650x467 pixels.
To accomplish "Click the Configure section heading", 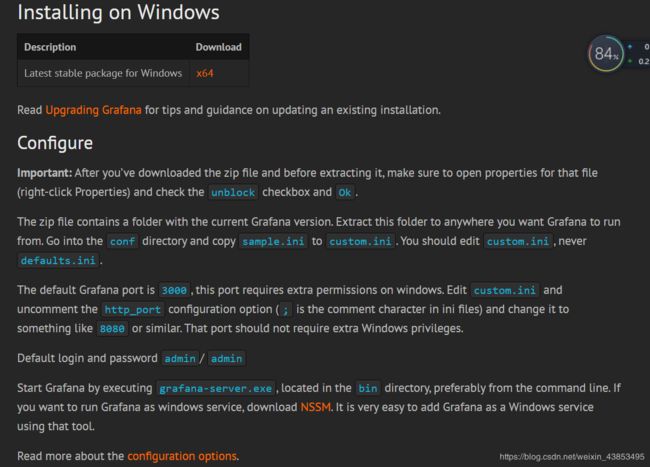I will coord(55,143).
